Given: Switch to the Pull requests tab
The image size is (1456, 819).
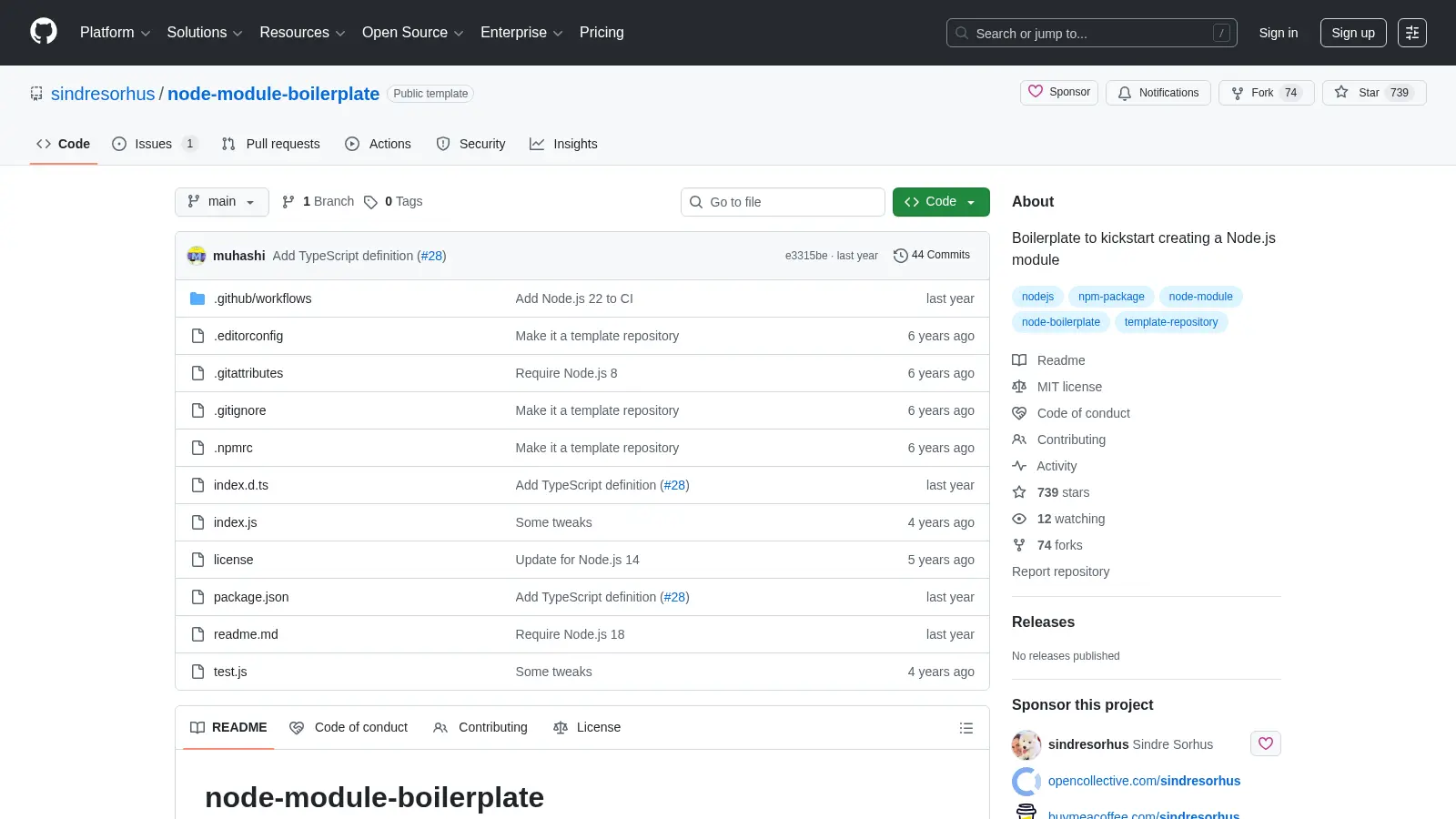Looking at the screenshot, I should tap(271, 144).
